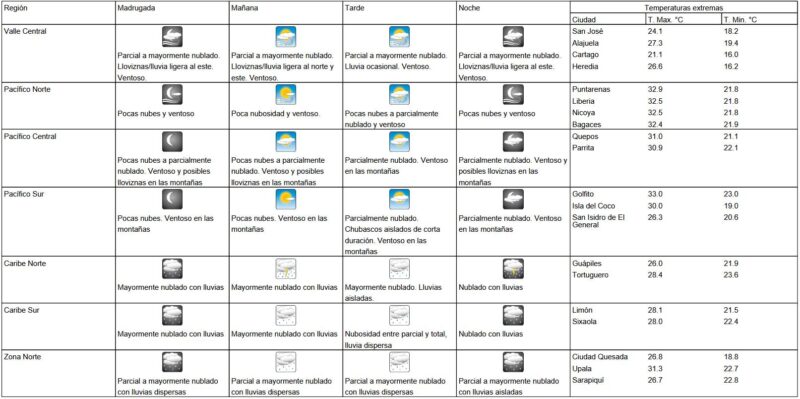The image size is (800, 399).
Task: Select the Pacífico Sur region label
Action: pyautogui.click(x=23, y=194)
